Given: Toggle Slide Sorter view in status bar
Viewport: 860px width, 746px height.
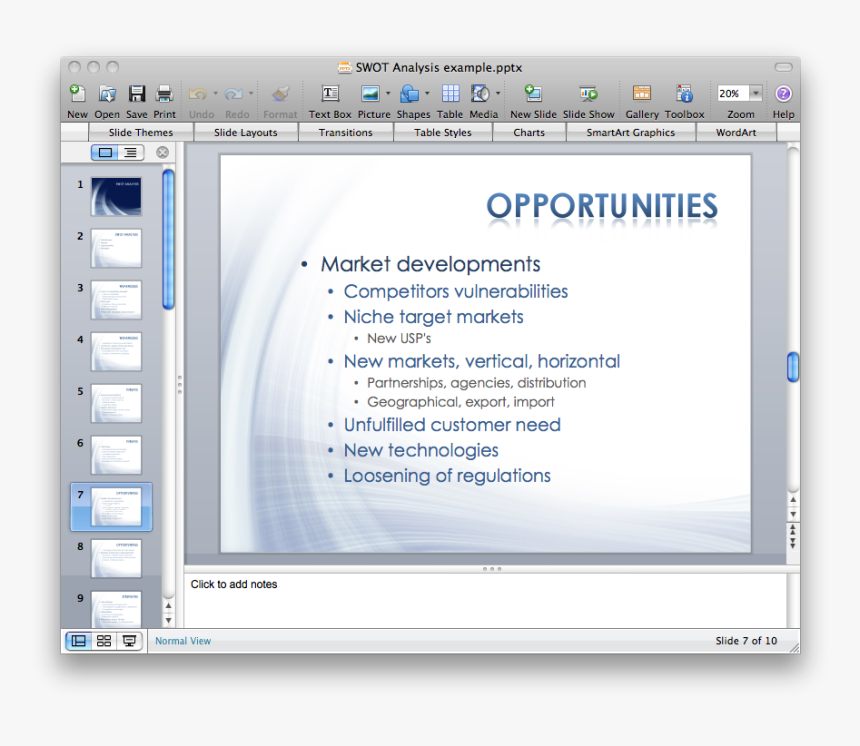Looking at the screenshot, I should (104, 641).
